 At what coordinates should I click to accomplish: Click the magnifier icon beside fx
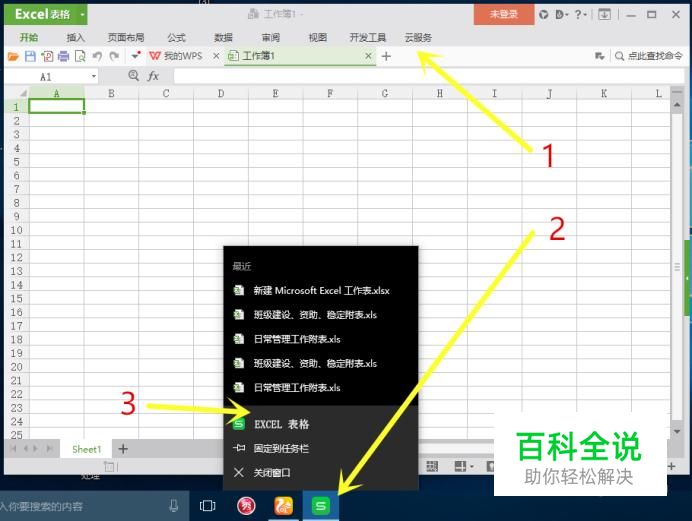pyautogui.click(x=133, y=75)
